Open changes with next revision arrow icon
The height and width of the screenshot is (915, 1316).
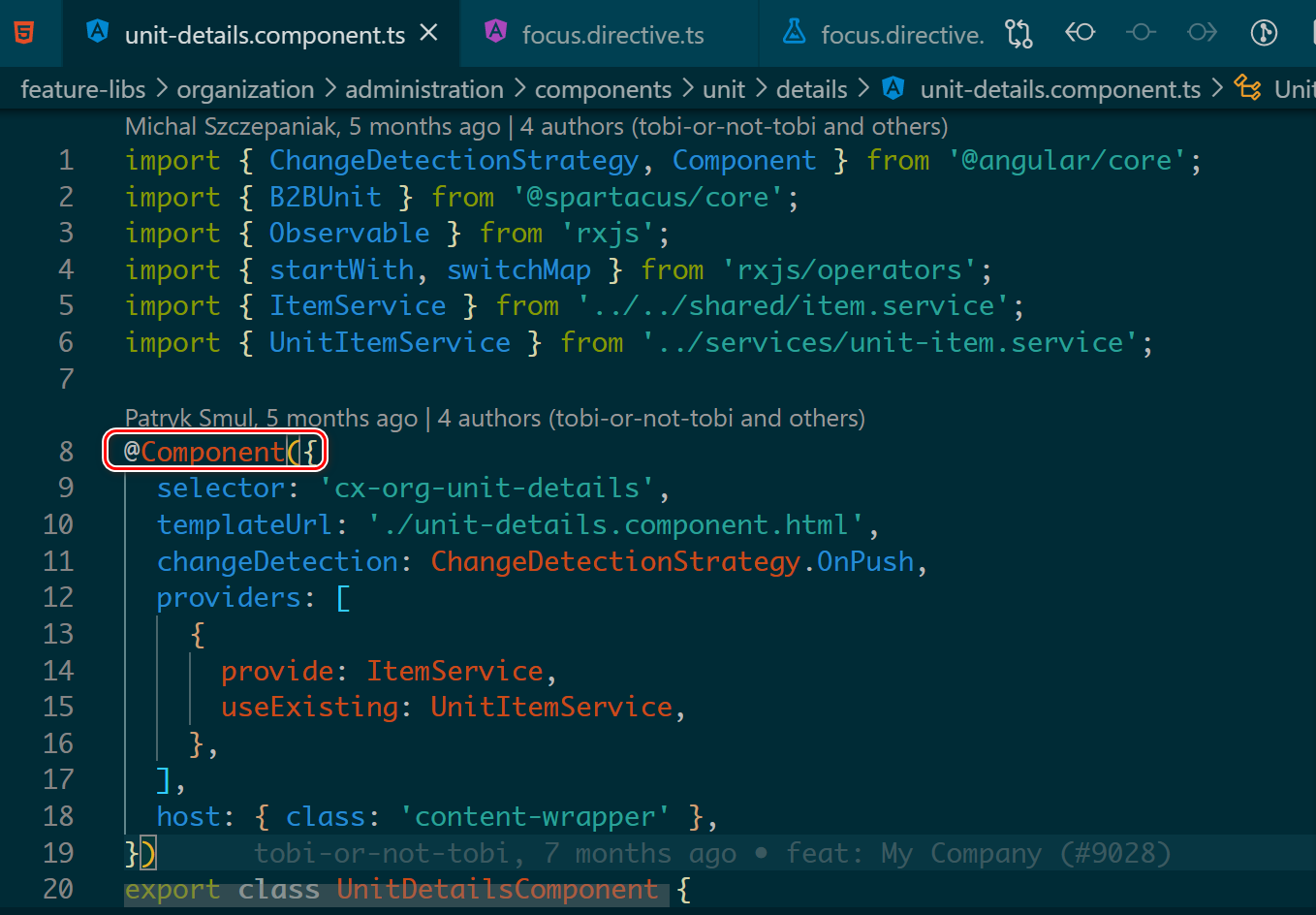pyautogui.click(x=1202, y=33)
